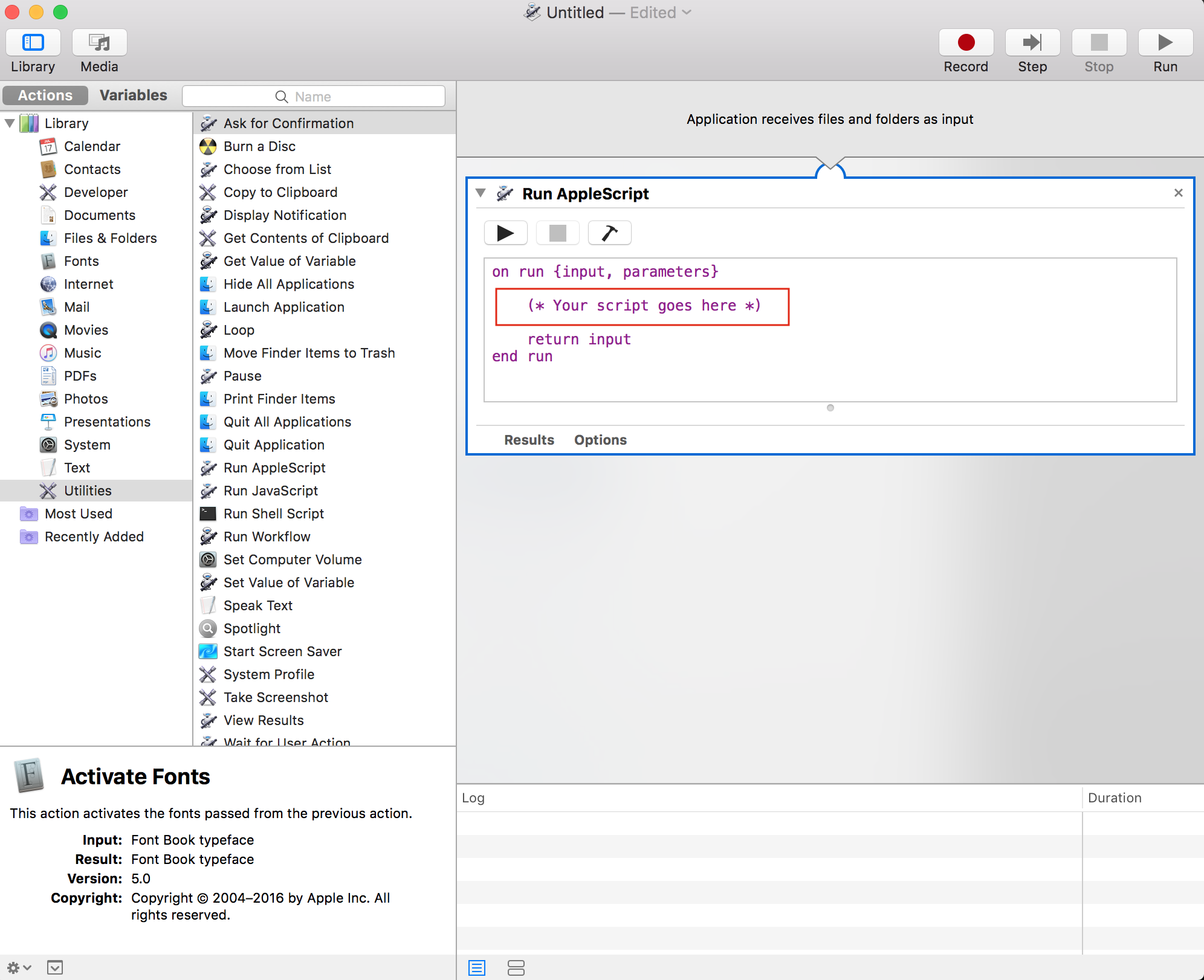Grab the script area resize handle

click(830, 408)
